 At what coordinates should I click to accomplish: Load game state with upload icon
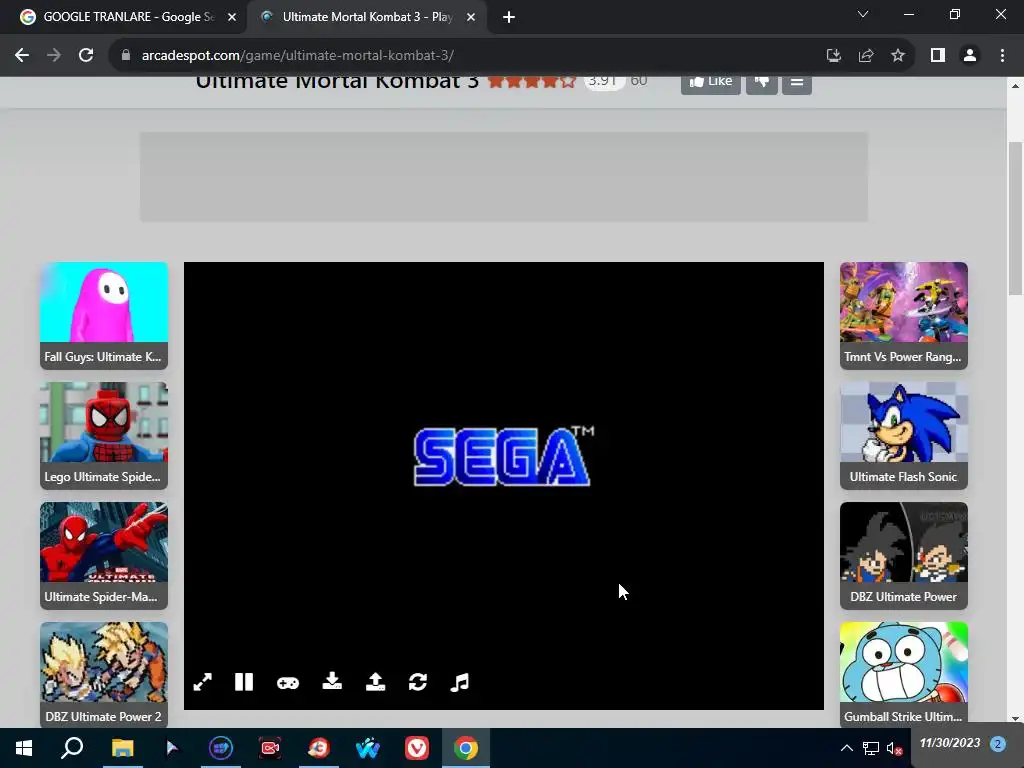click(376, 682)
